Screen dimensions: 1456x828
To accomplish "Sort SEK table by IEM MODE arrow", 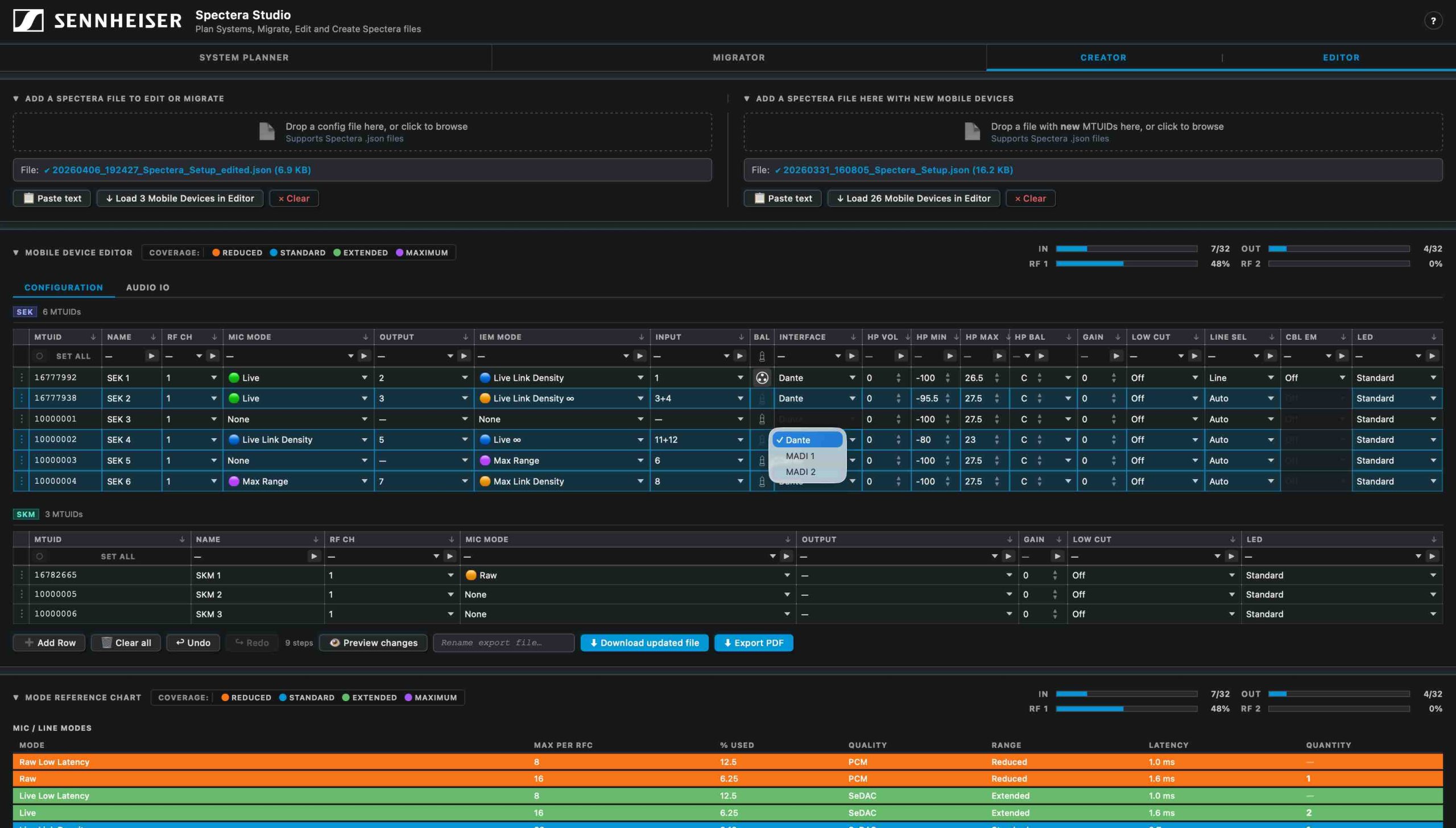I will [x=641, y=337].
